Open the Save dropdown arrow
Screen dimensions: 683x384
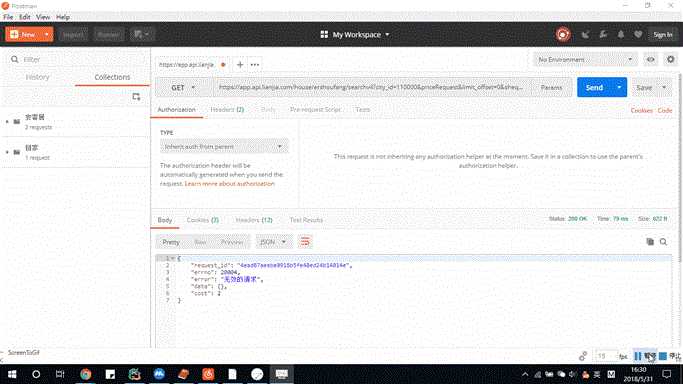coord(664,88)
